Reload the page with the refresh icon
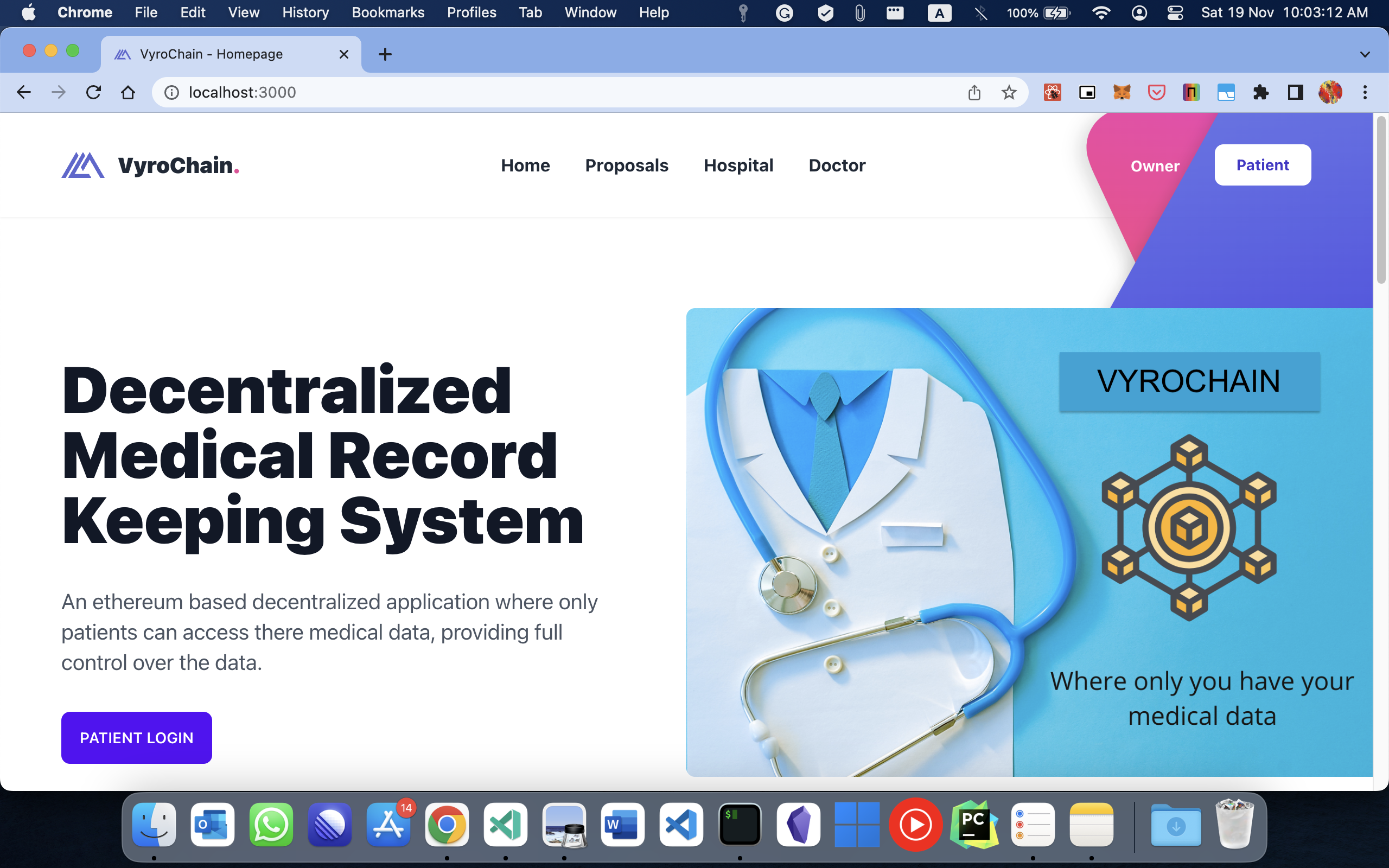The width and height of the screenshot is (1389, 868). pos(93,92)
